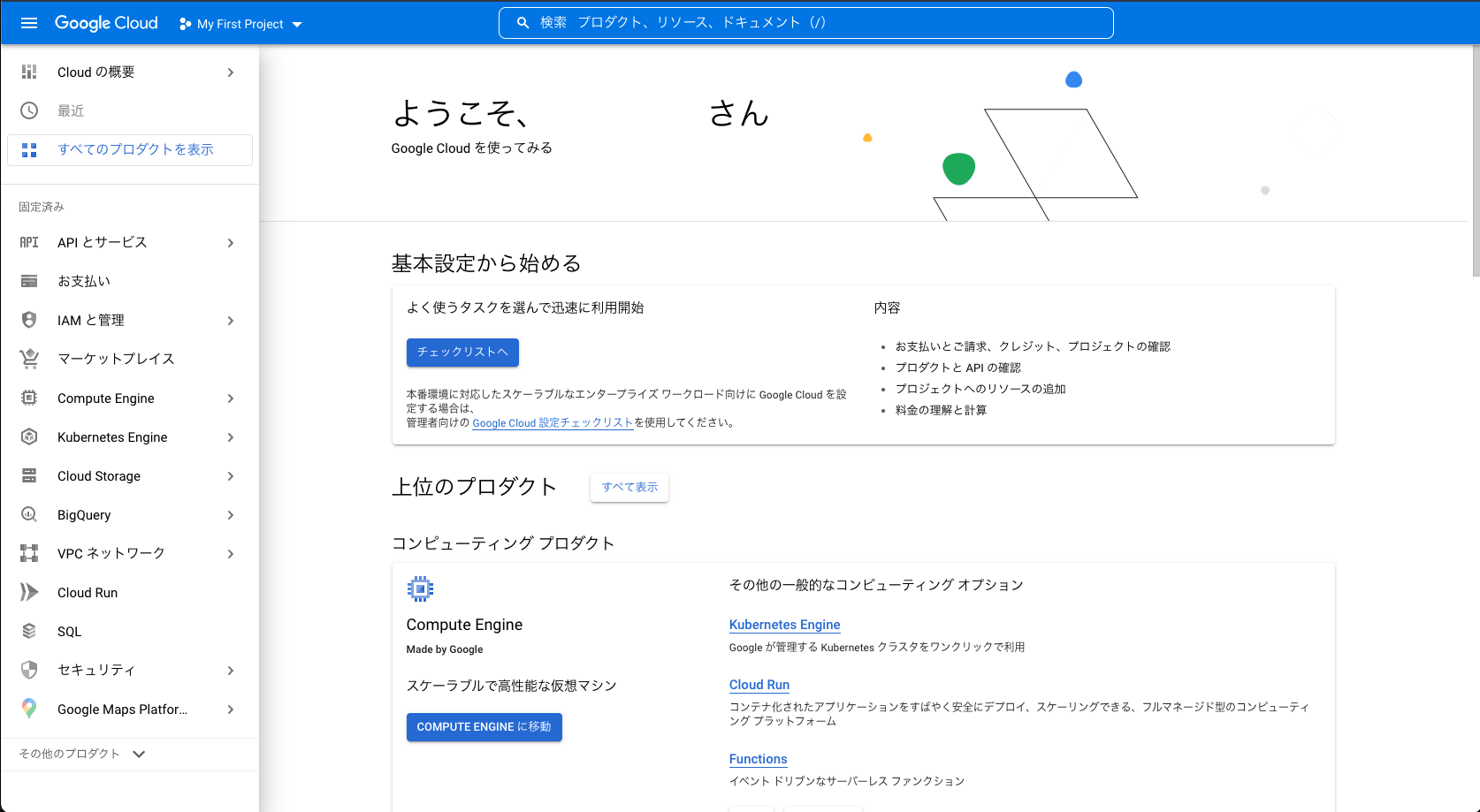The image size is (1480, 812).
Task: Click the SQL sidebar icon
Action: tap(29, 631)
